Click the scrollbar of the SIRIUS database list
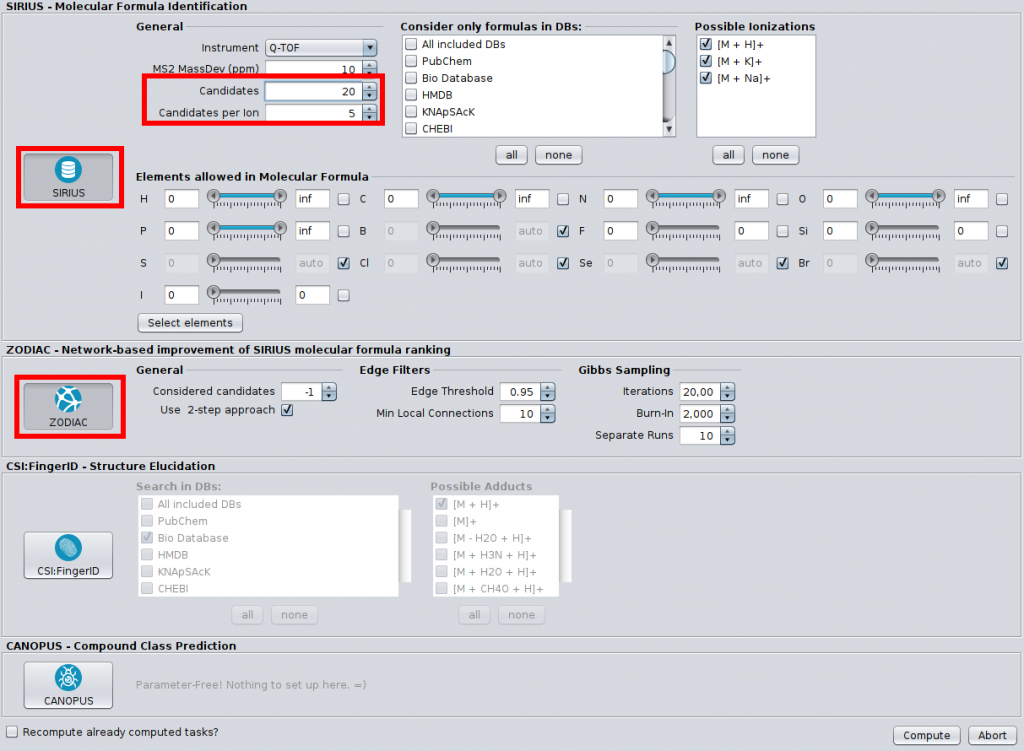This screenshot has width=1024, height=751. click(669, 86)
